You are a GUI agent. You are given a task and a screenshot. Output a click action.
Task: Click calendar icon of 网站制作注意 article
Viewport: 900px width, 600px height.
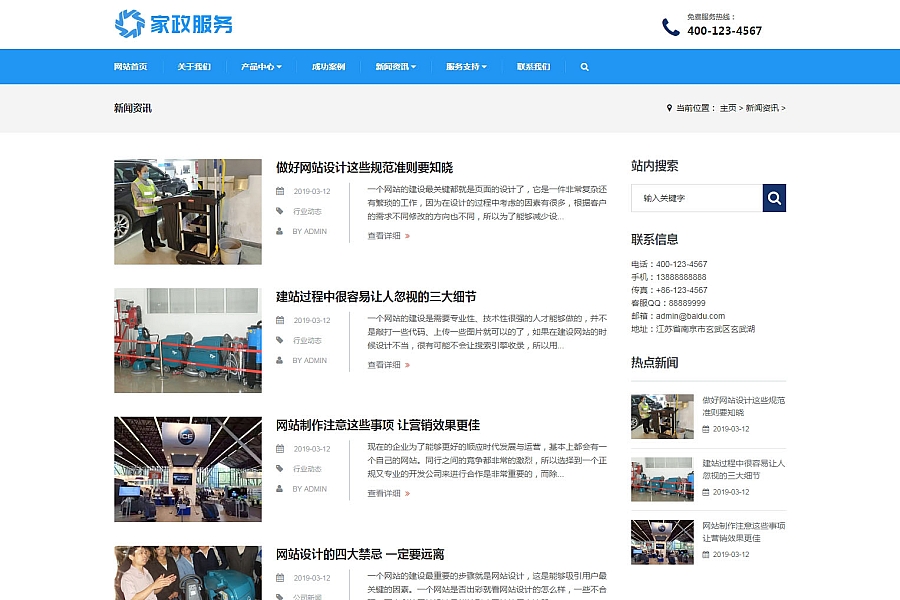[280, 449]
